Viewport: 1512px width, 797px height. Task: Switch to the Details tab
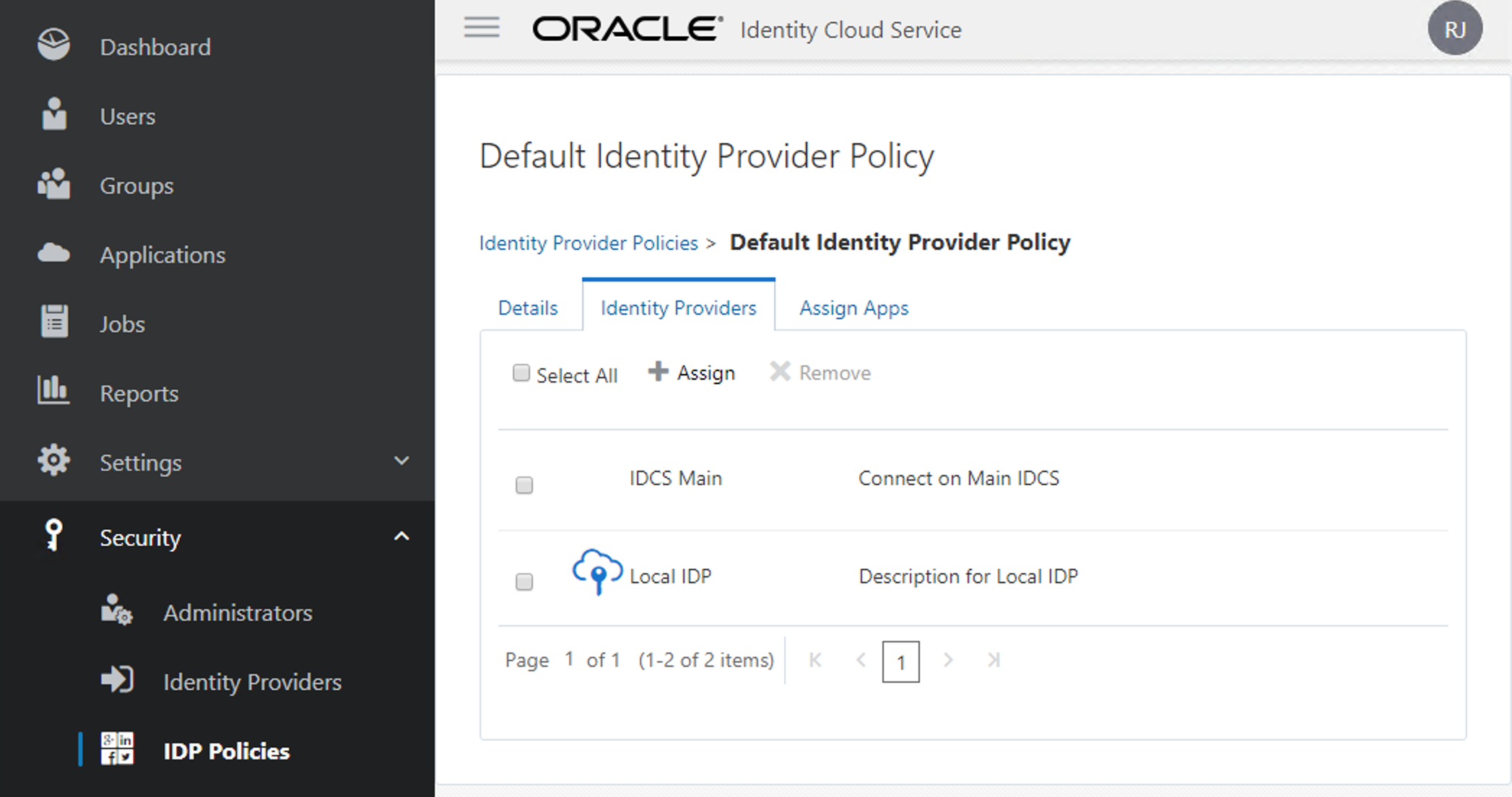pos(528,308)
